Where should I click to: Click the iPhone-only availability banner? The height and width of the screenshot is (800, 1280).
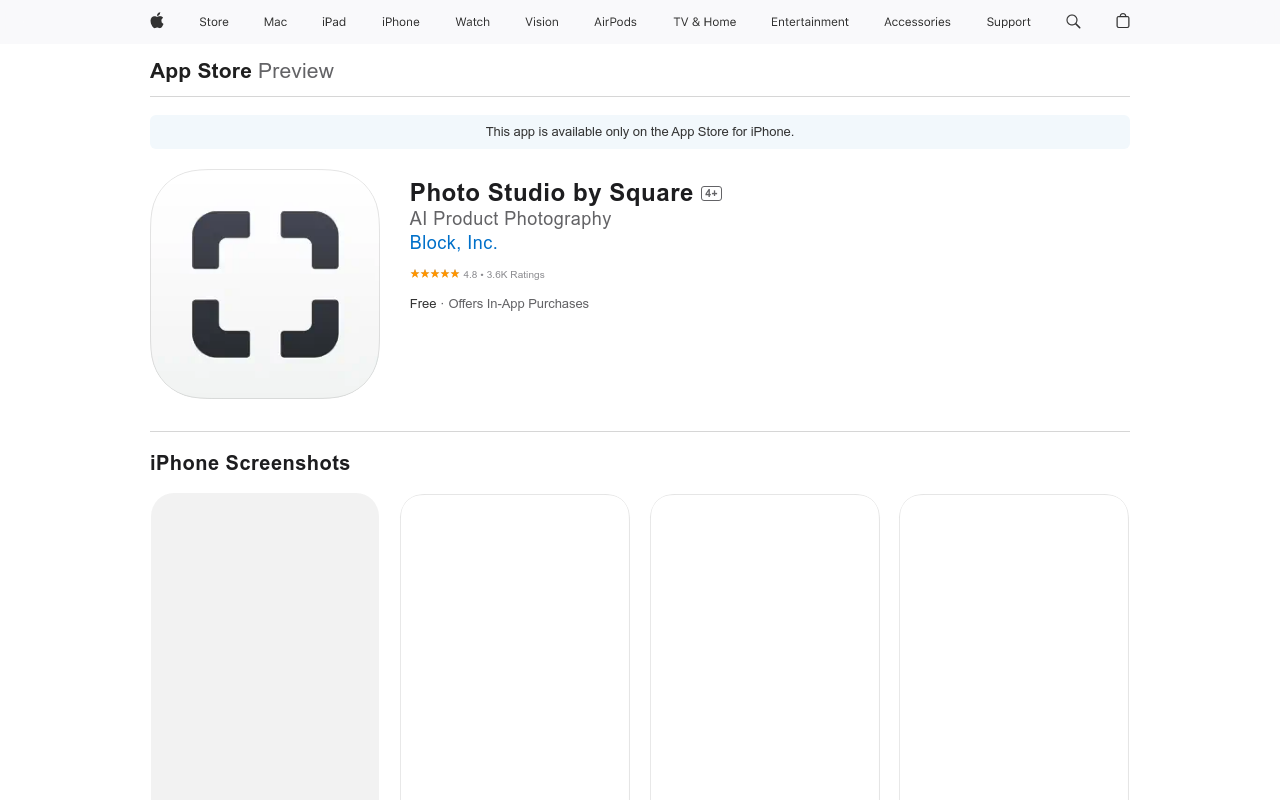640,132
